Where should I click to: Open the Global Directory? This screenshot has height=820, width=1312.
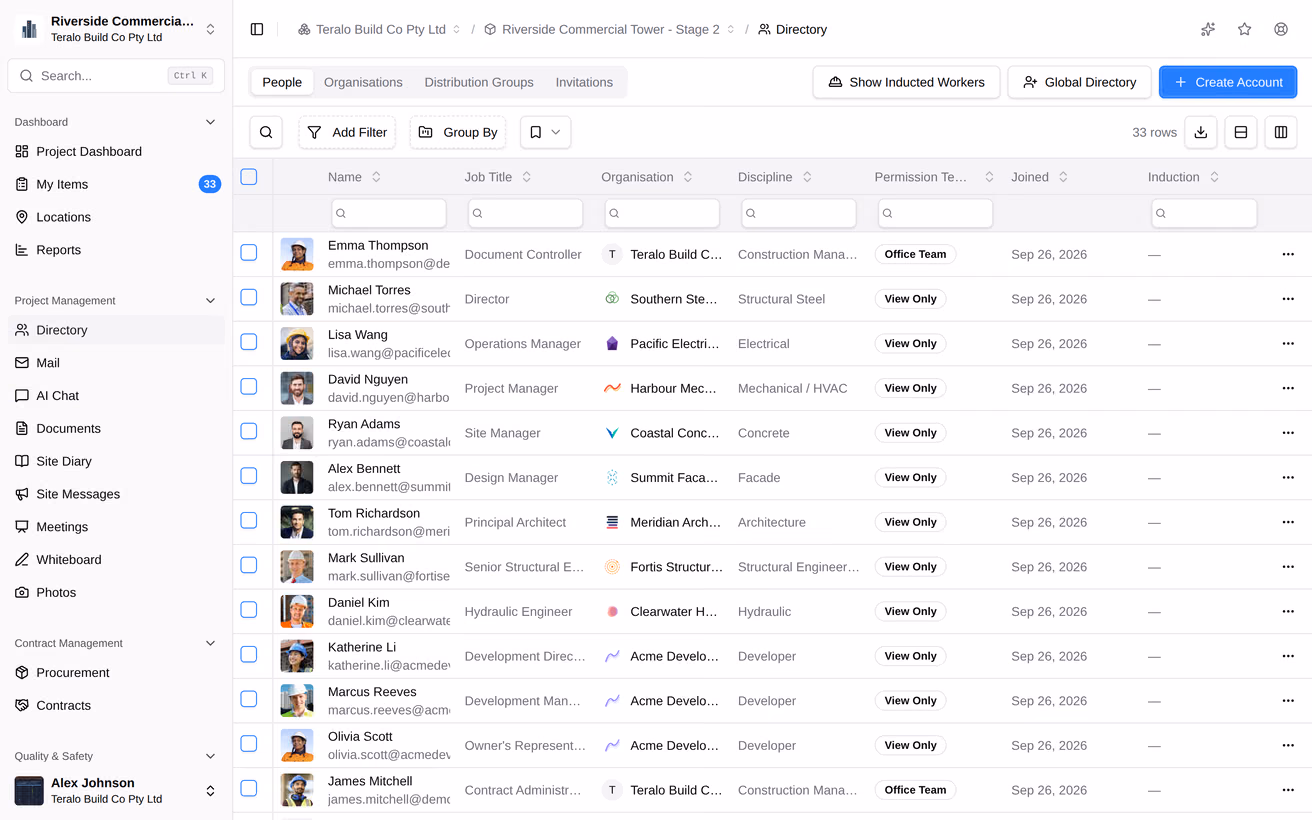click(1079, 82)
